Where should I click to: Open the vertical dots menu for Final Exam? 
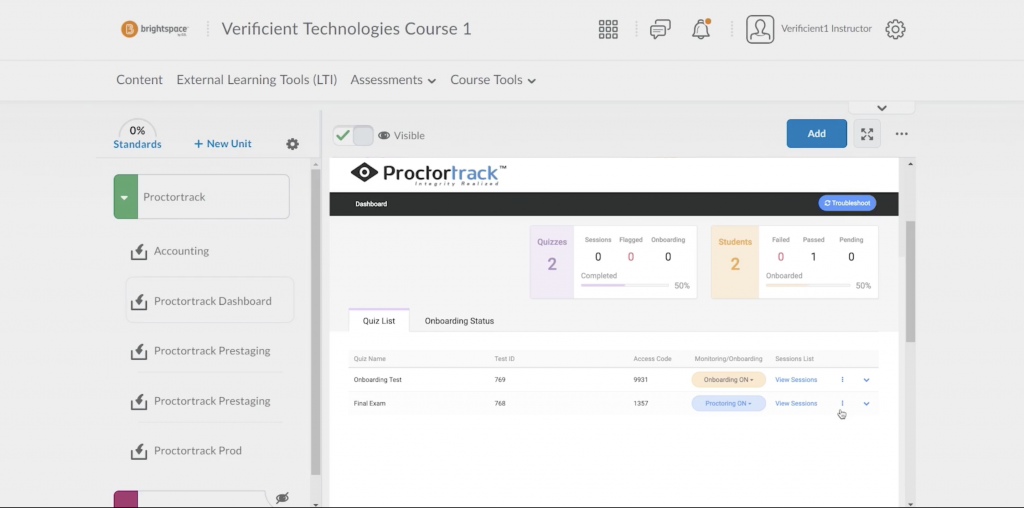[x=842, y=403]
